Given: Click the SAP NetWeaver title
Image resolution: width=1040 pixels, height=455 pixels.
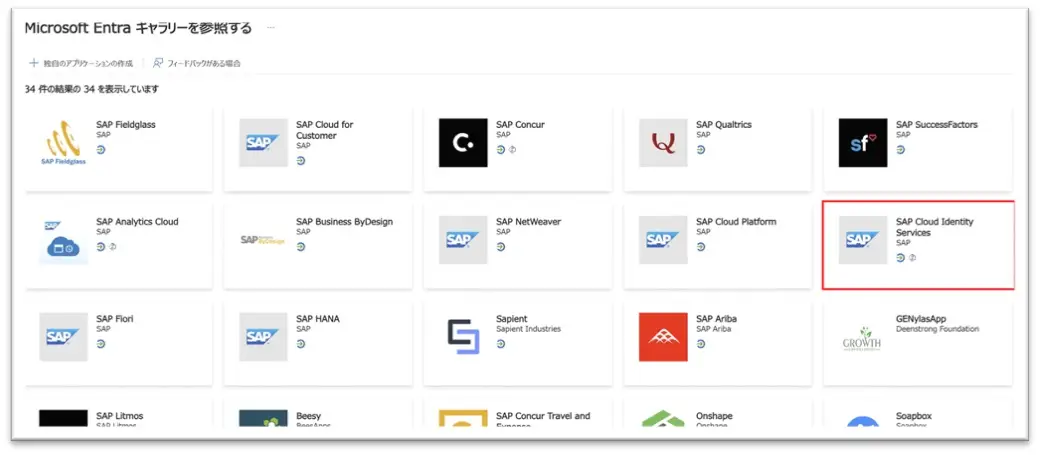Looking at the screenshot, I should tap(527, 222).
